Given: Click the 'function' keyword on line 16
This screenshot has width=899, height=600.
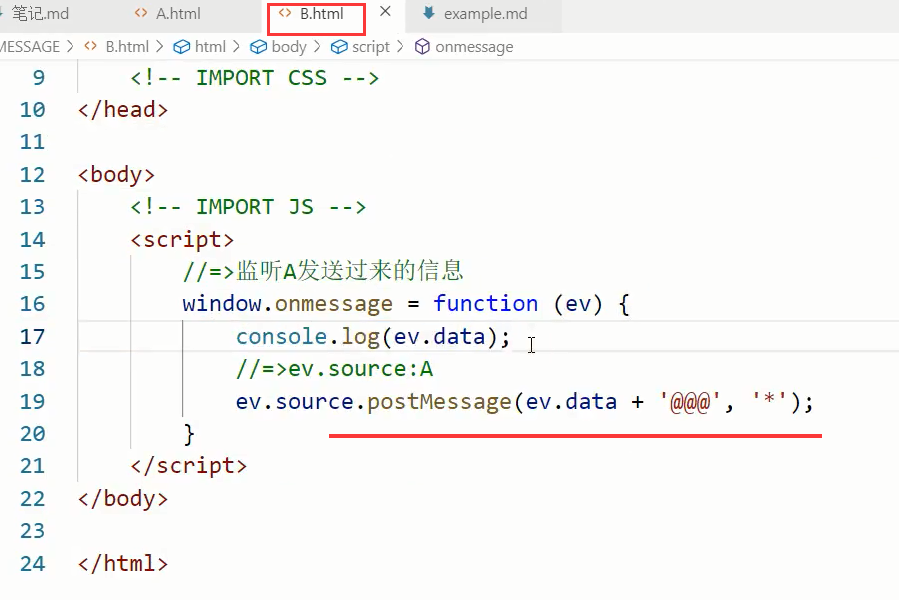Looking at the screenshot, I should [x=486, y=303].
